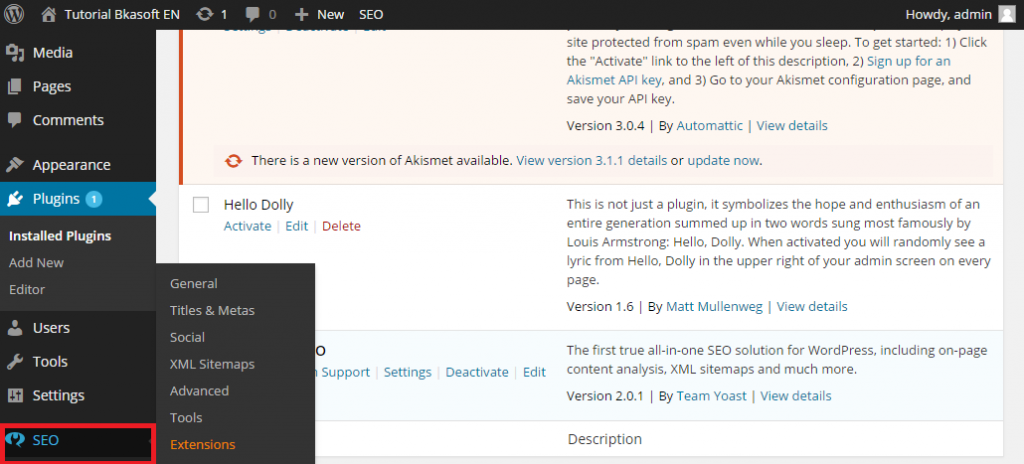This screenshot has height=464, width=1024.
Task: Open the updates icon in admin bar
Action: coord(204,14)
